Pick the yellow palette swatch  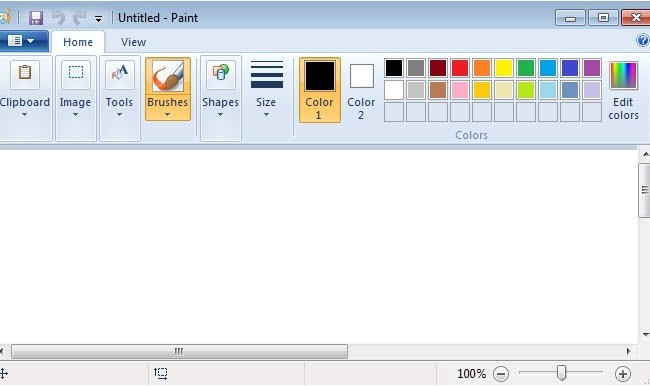pyautogui.click(x=504, y=68)
